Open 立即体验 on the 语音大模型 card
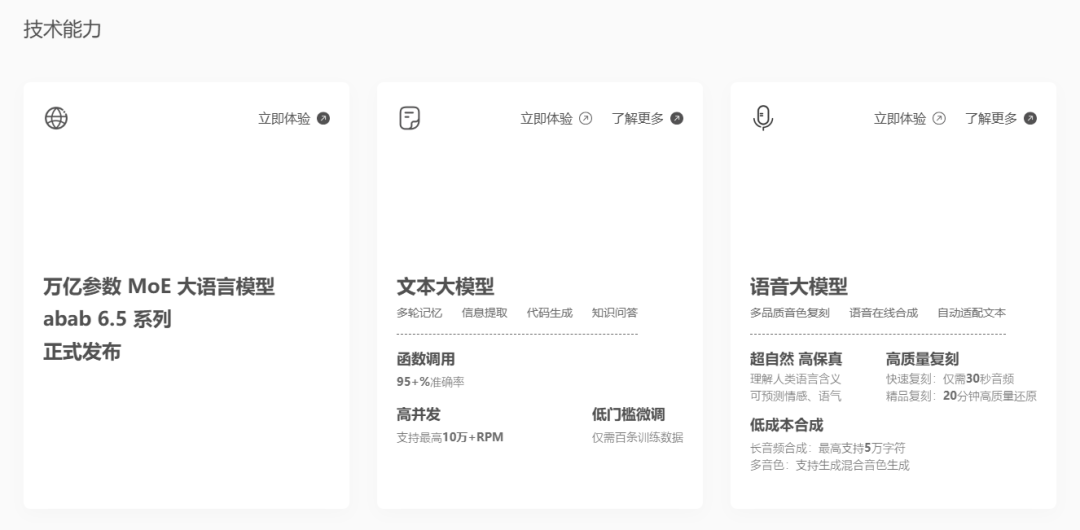This screenshot has width=1080, height=530. 900,119
